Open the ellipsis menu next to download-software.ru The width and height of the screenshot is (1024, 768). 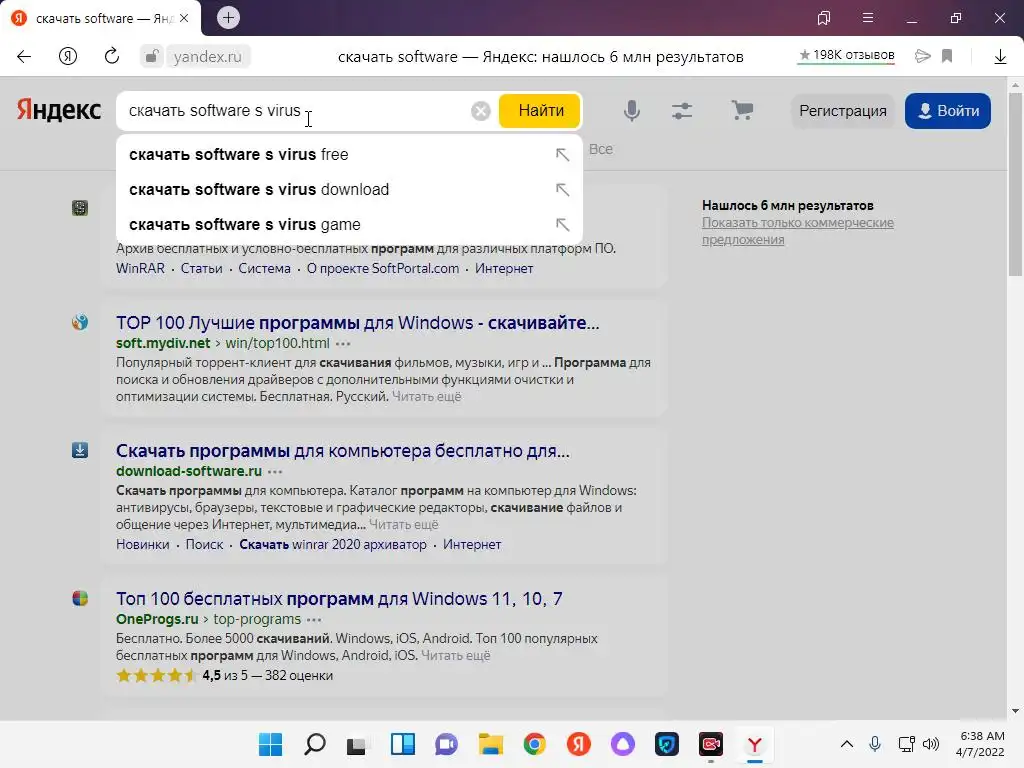click(276, 472)
